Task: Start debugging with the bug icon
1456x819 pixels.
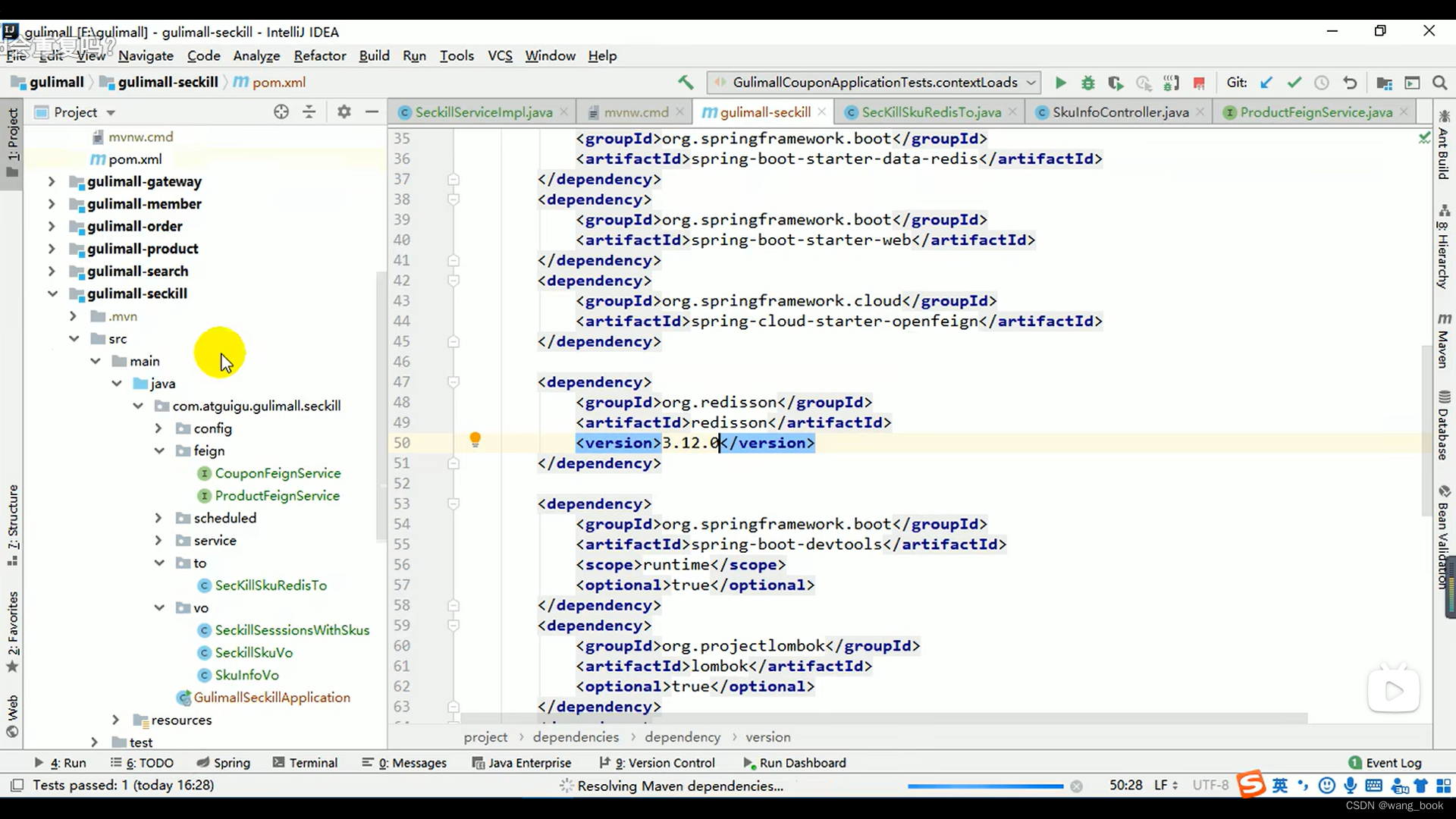Action: (x=1087, y=83)
